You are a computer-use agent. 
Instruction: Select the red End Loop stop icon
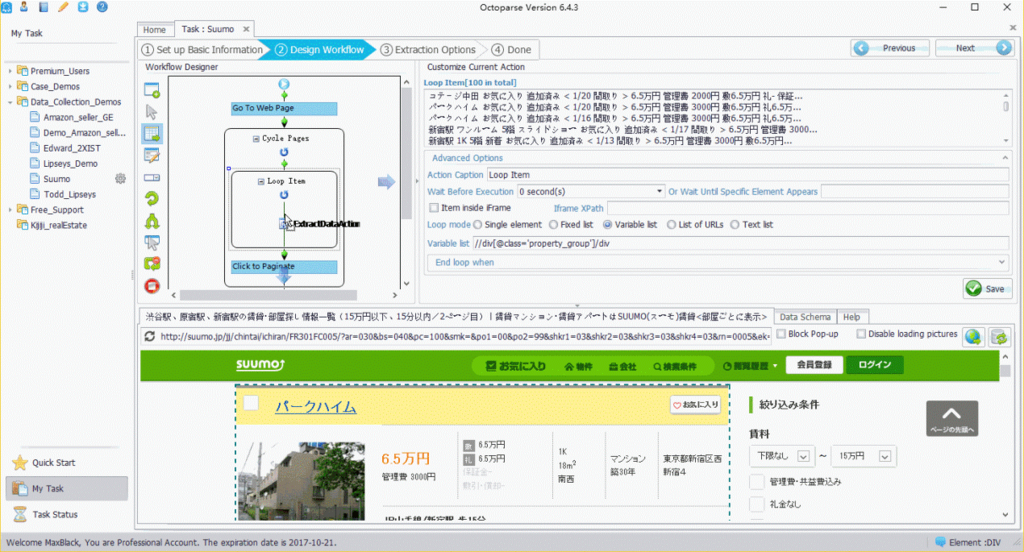(x=152, y=286)
